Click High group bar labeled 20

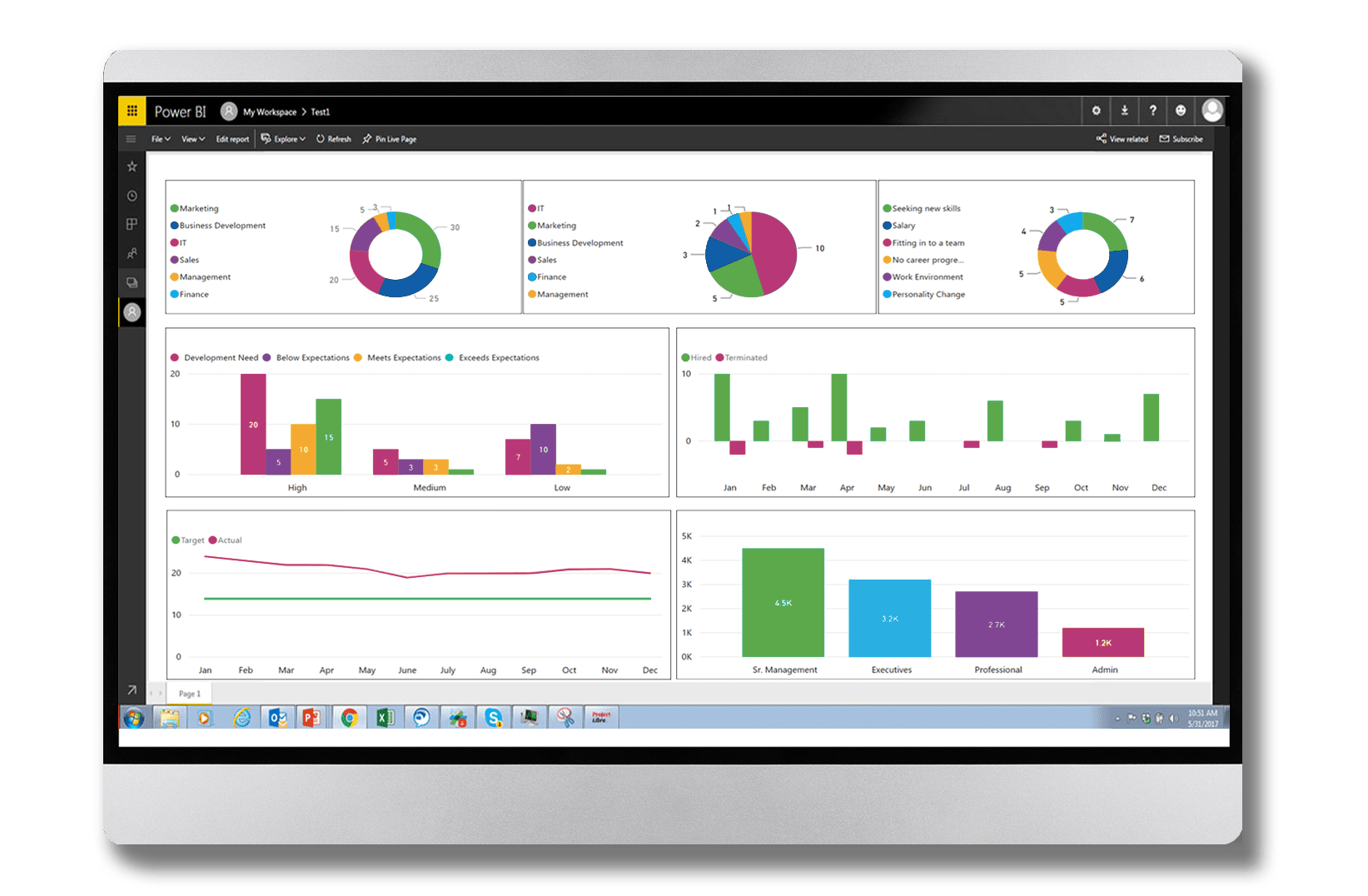[253, 424]
